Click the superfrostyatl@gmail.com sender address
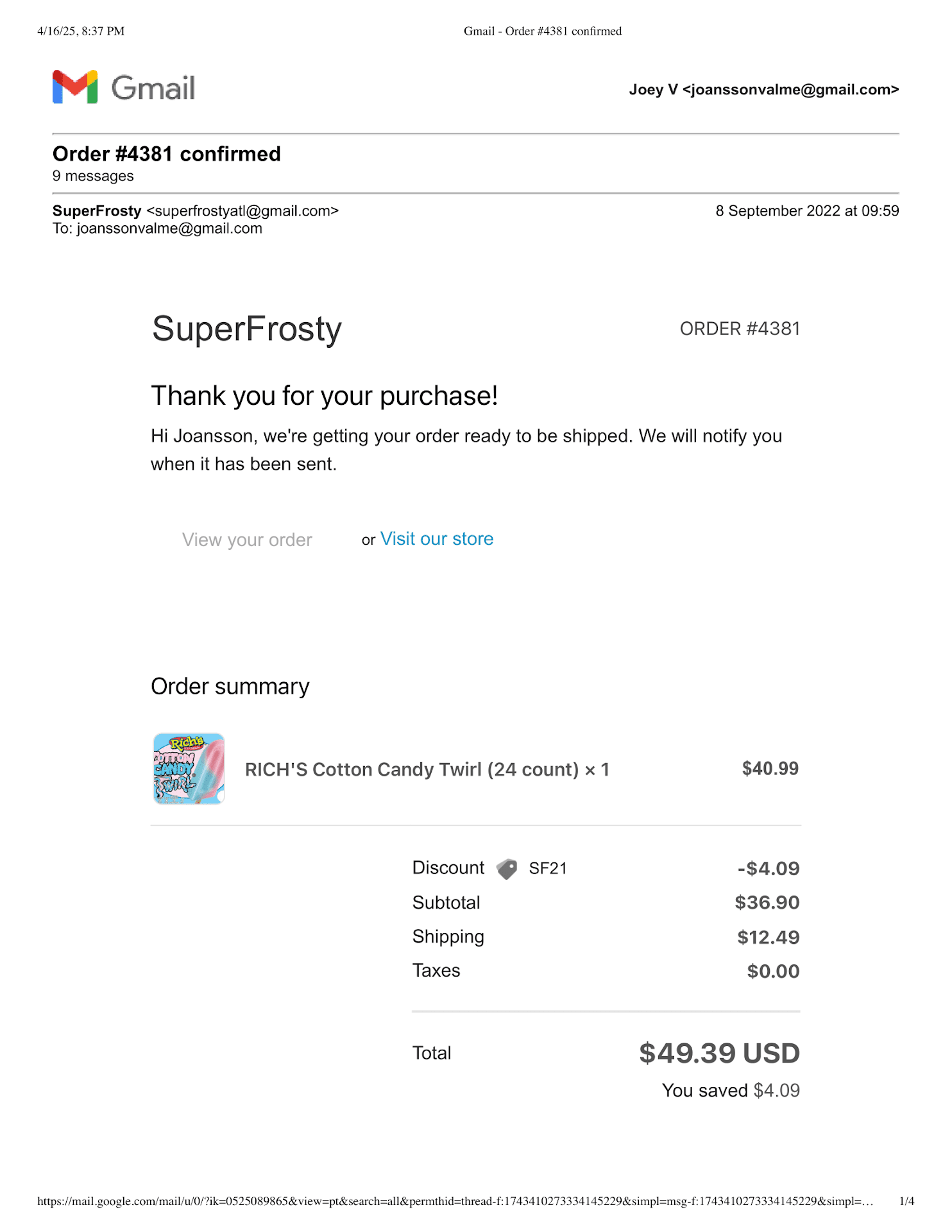This screenshot has height=1232, width=952. pyautogui.click(x=242, y=211)
